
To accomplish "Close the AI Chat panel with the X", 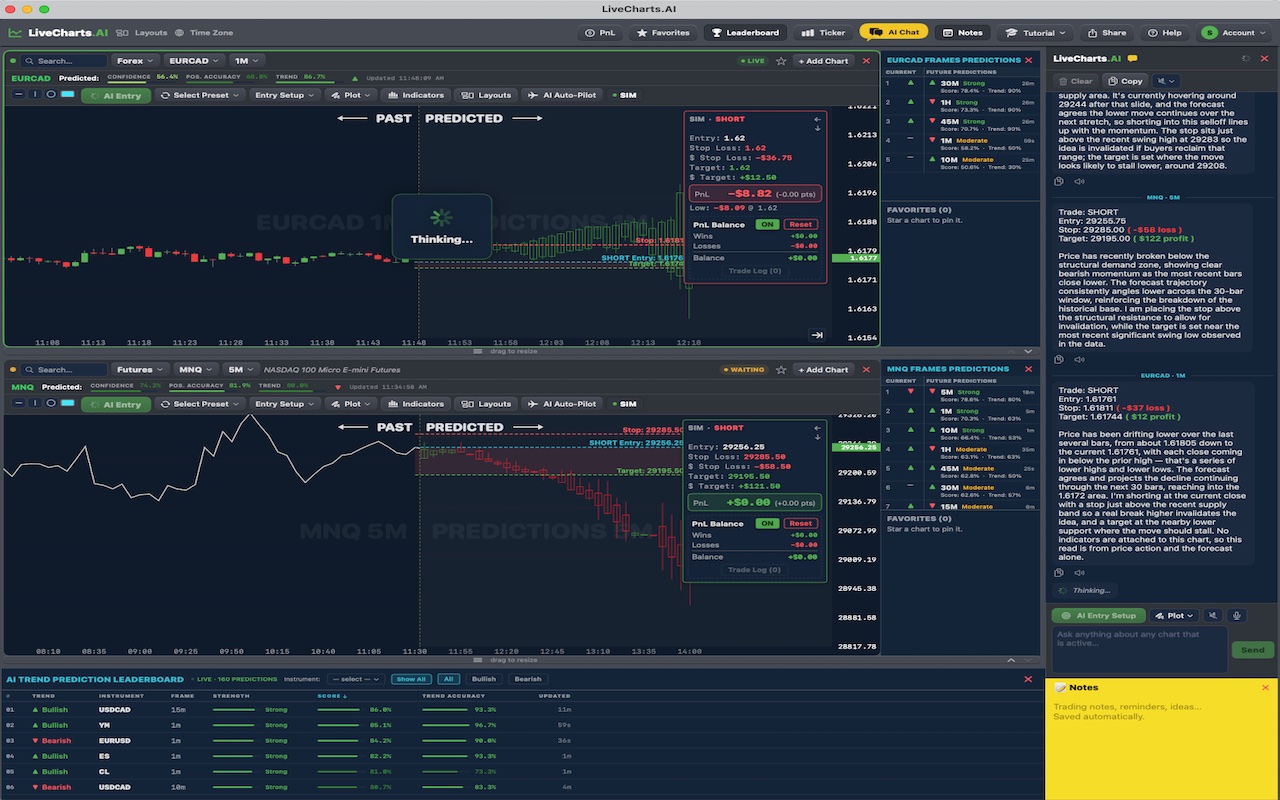I will click(x=1265, y=59).
